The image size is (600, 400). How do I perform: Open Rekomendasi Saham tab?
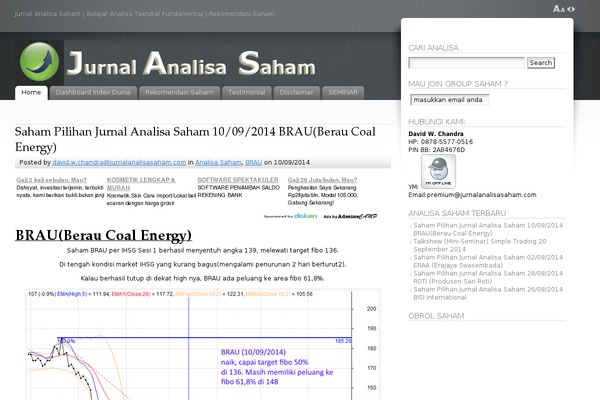click(179, 93)
